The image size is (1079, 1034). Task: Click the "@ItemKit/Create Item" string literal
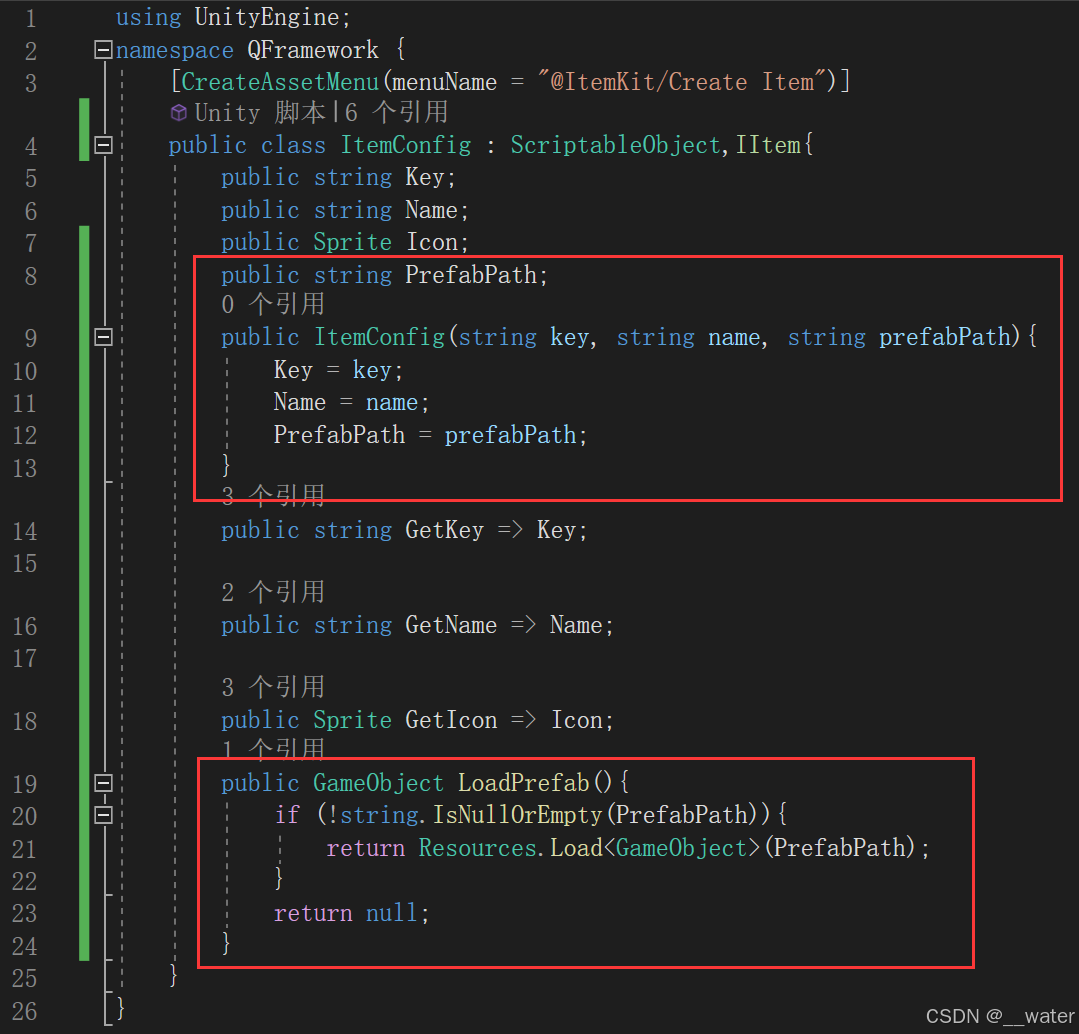click(x=682, y=82)
